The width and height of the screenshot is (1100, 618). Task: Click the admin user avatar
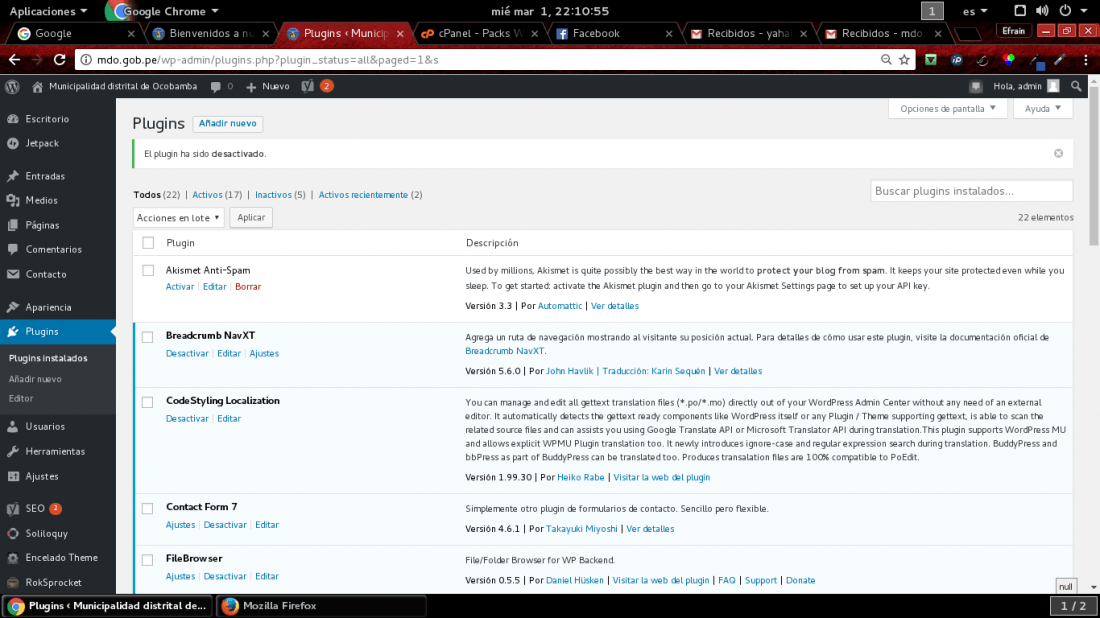(1053, 86)
